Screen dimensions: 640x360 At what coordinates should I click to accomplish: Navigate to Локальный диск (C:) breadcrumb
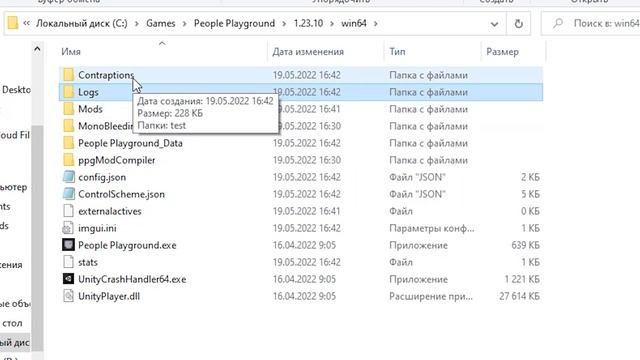coord(82,23)
